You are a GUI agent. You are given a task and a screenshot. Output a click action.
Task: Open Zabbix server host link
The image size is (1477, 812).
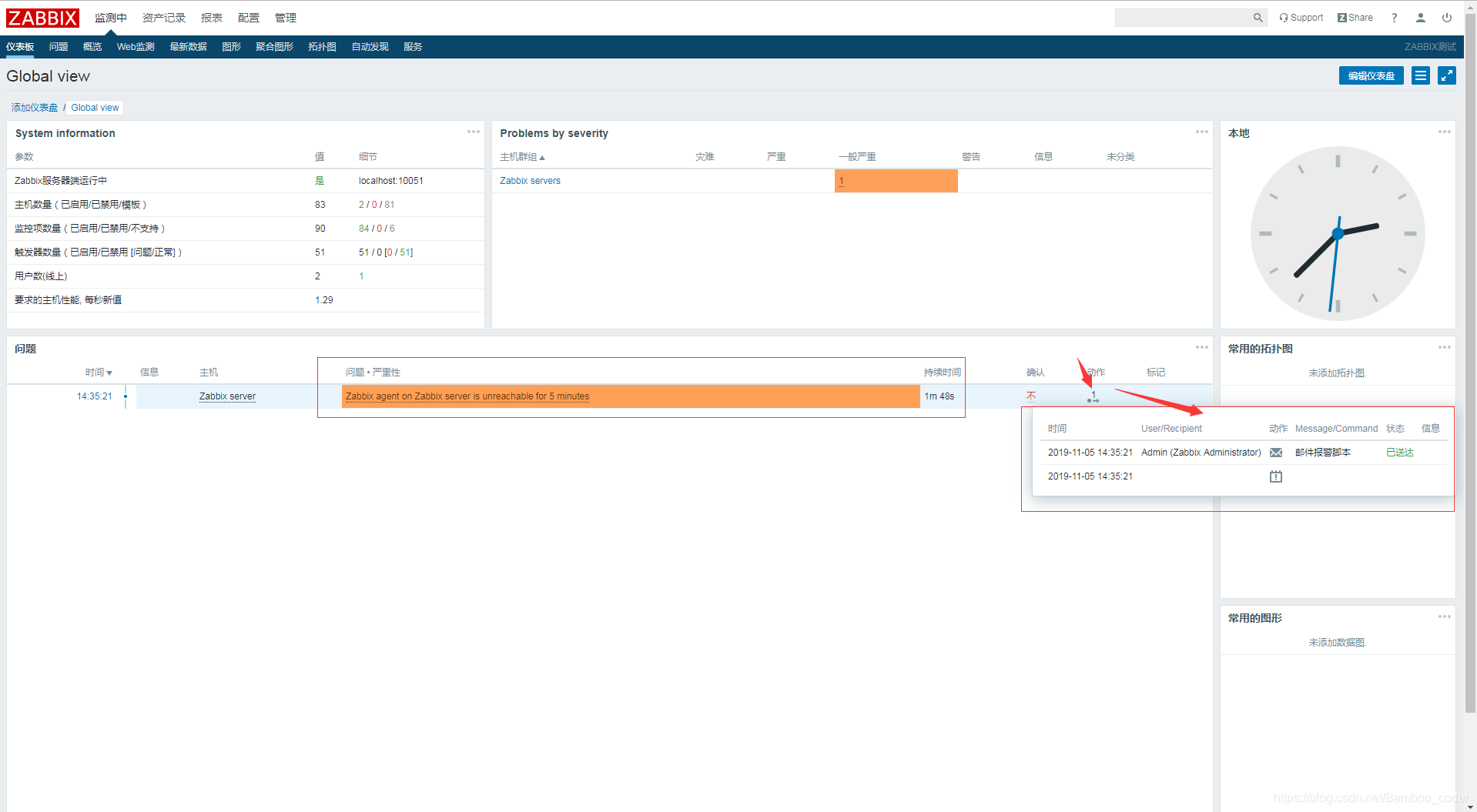[227, 396]
